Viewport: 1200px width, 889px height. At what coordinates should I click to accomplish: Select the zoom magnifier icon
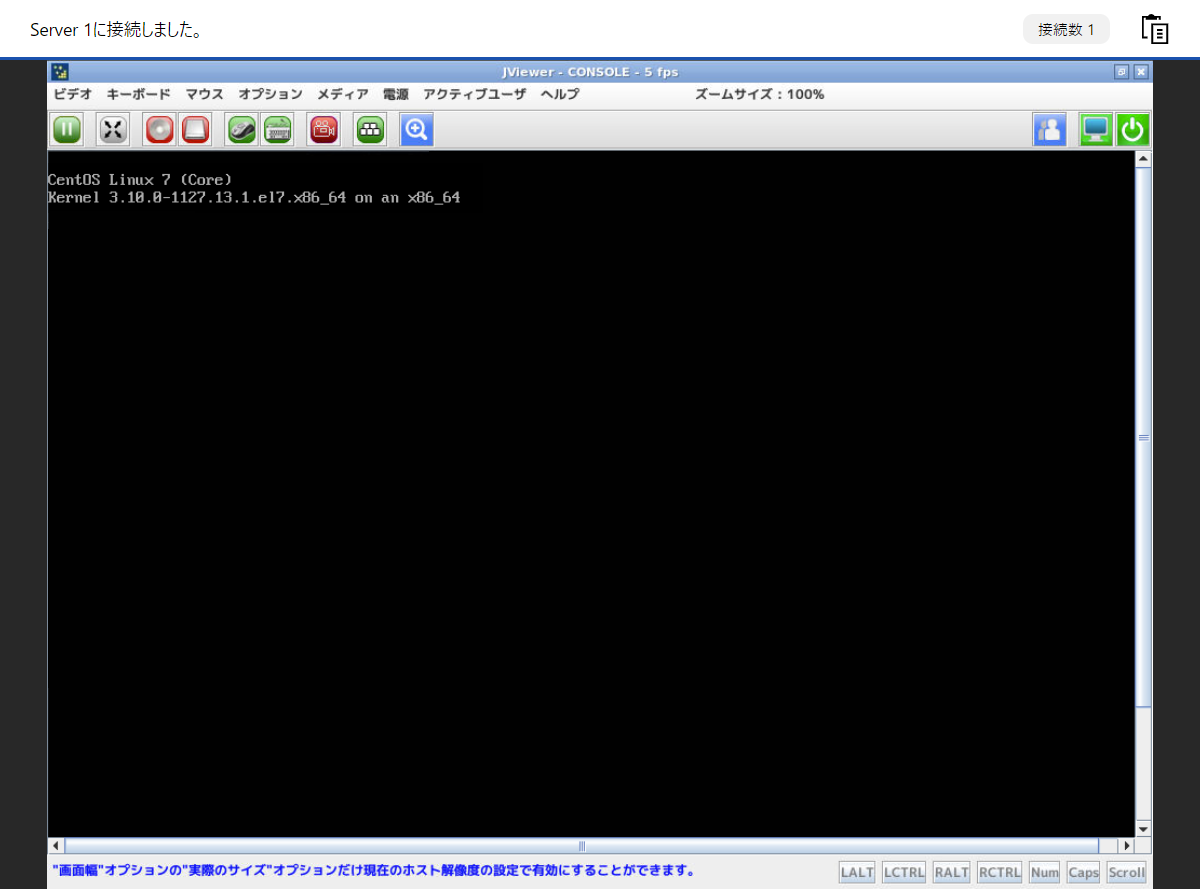click(x=417, y=129)
